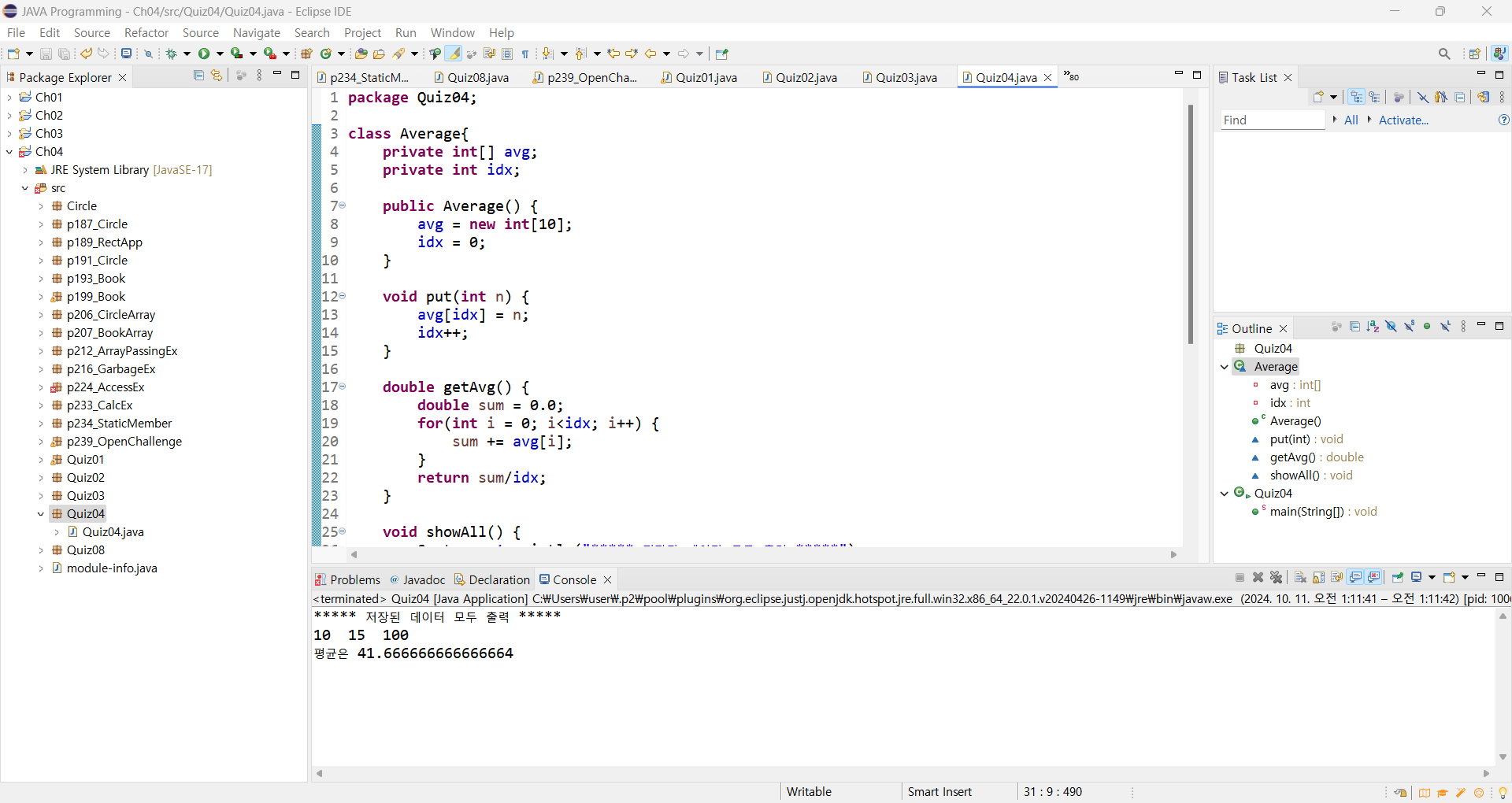Click the Save All toolbar icon
The width and height of the screenshot is (1512, 803).
pos(64,54)
